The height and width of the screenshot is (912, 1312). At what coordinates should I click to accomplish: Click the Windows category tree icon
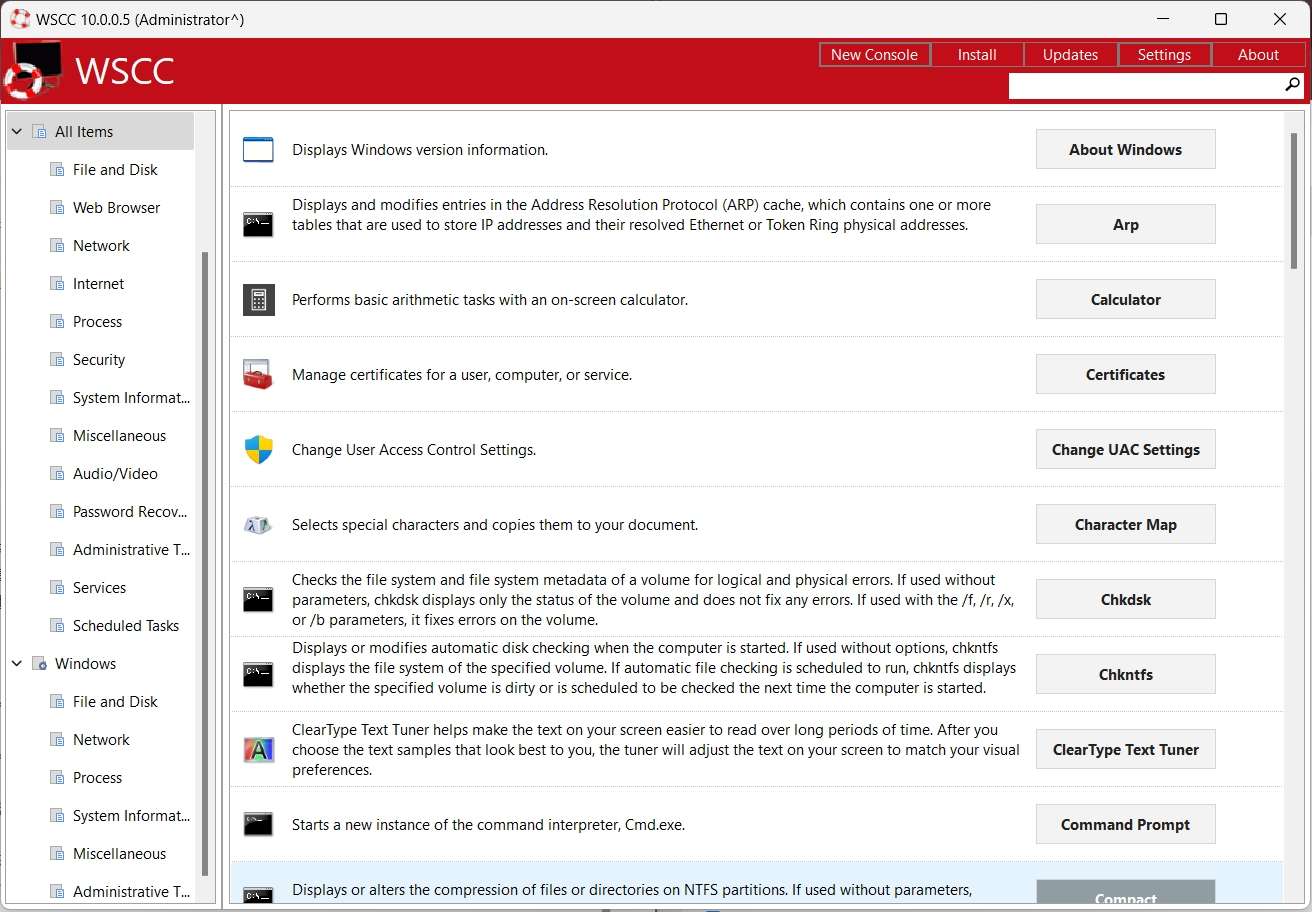pos(39,664)
